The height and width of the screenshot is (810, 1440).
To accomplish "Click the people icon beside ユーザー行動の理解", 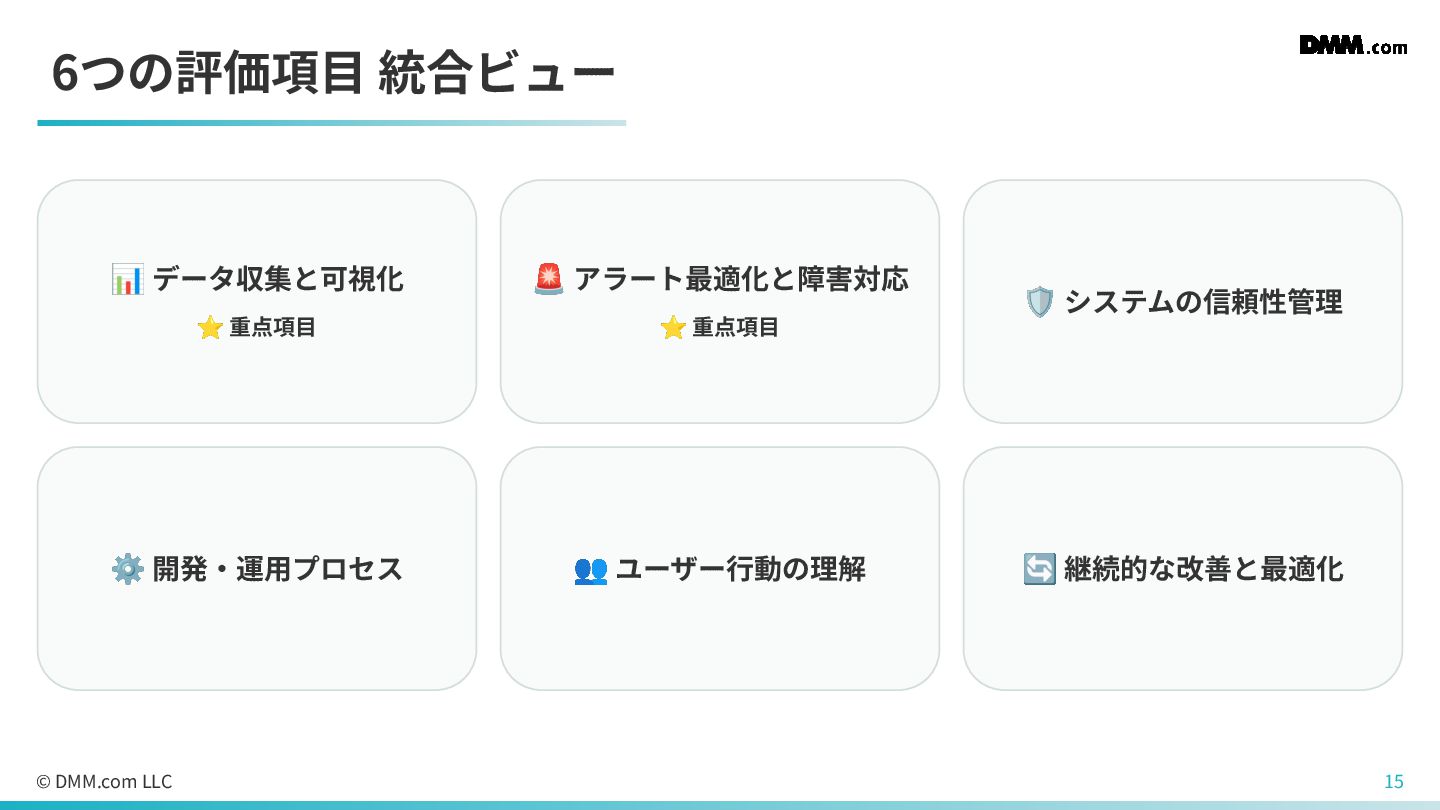I will tap(590, 569).
